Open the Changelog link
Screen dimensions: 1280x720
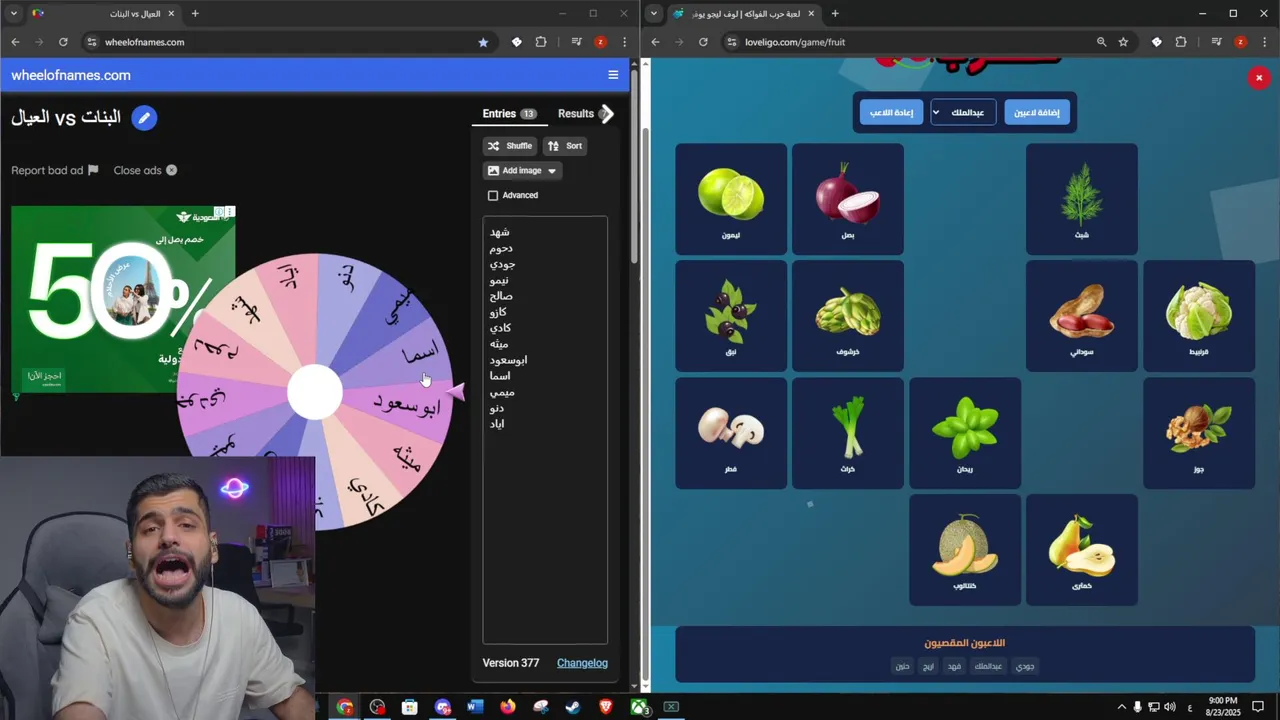(x=582, y=663)
